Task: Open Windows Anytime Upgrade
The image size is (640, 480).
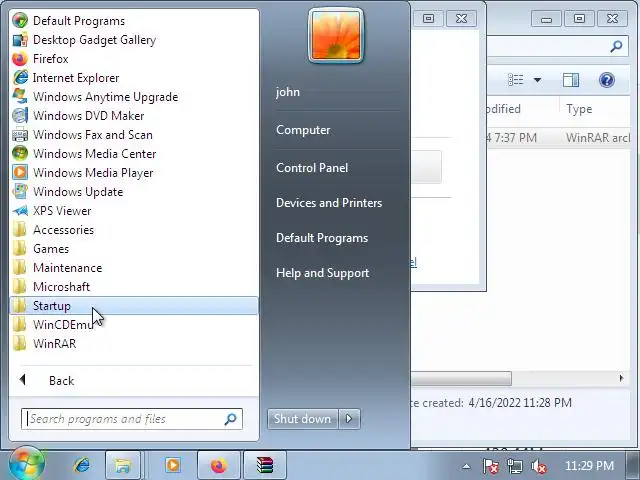Action: [105, 97]
